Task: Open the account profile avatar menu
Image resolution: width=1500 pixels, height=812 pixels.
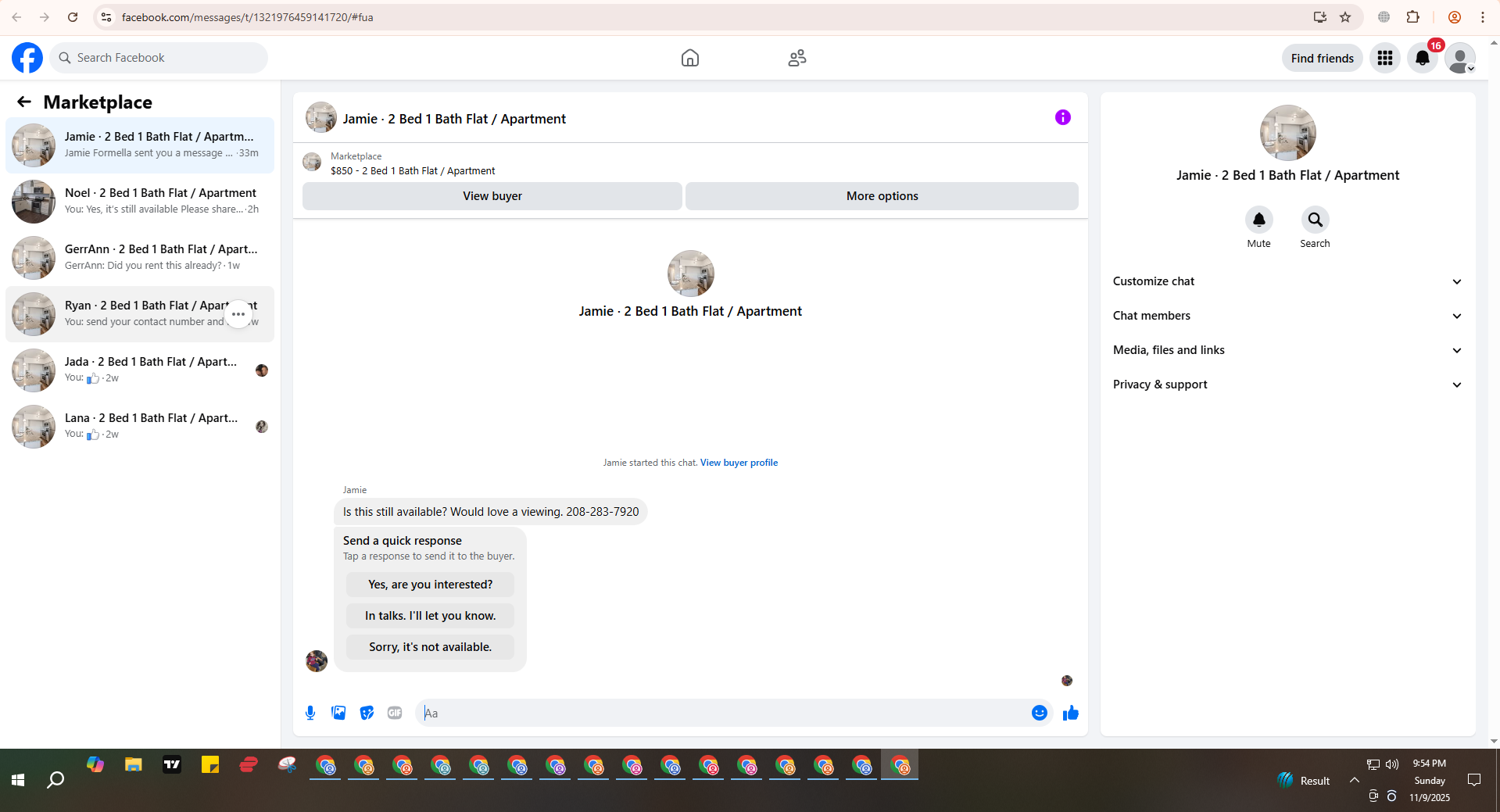Action: point(1460,58)
